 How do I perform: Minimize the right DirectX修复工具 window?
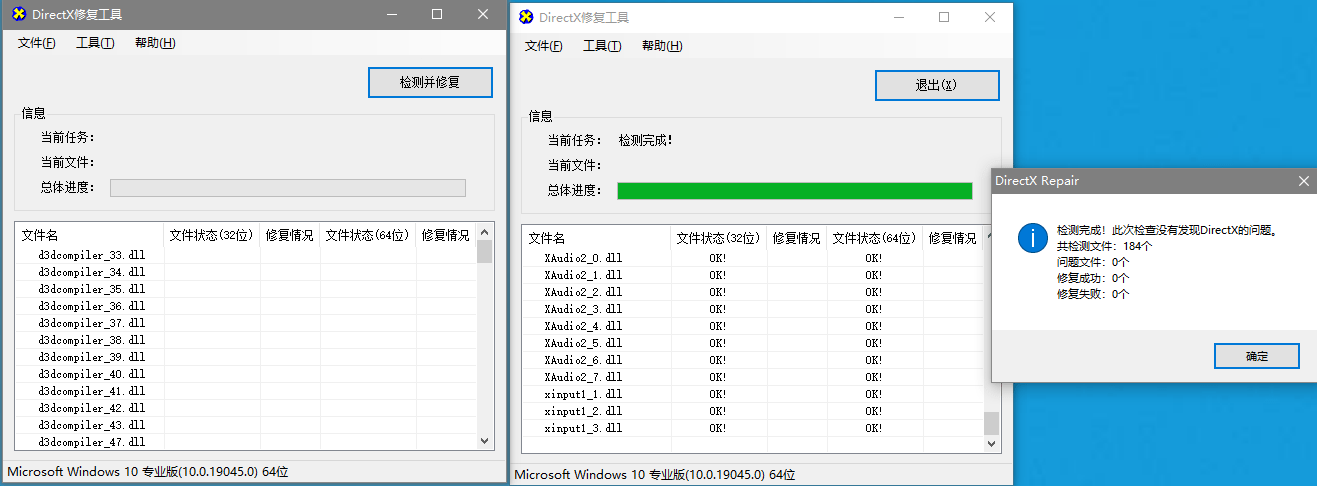point(898,17)
